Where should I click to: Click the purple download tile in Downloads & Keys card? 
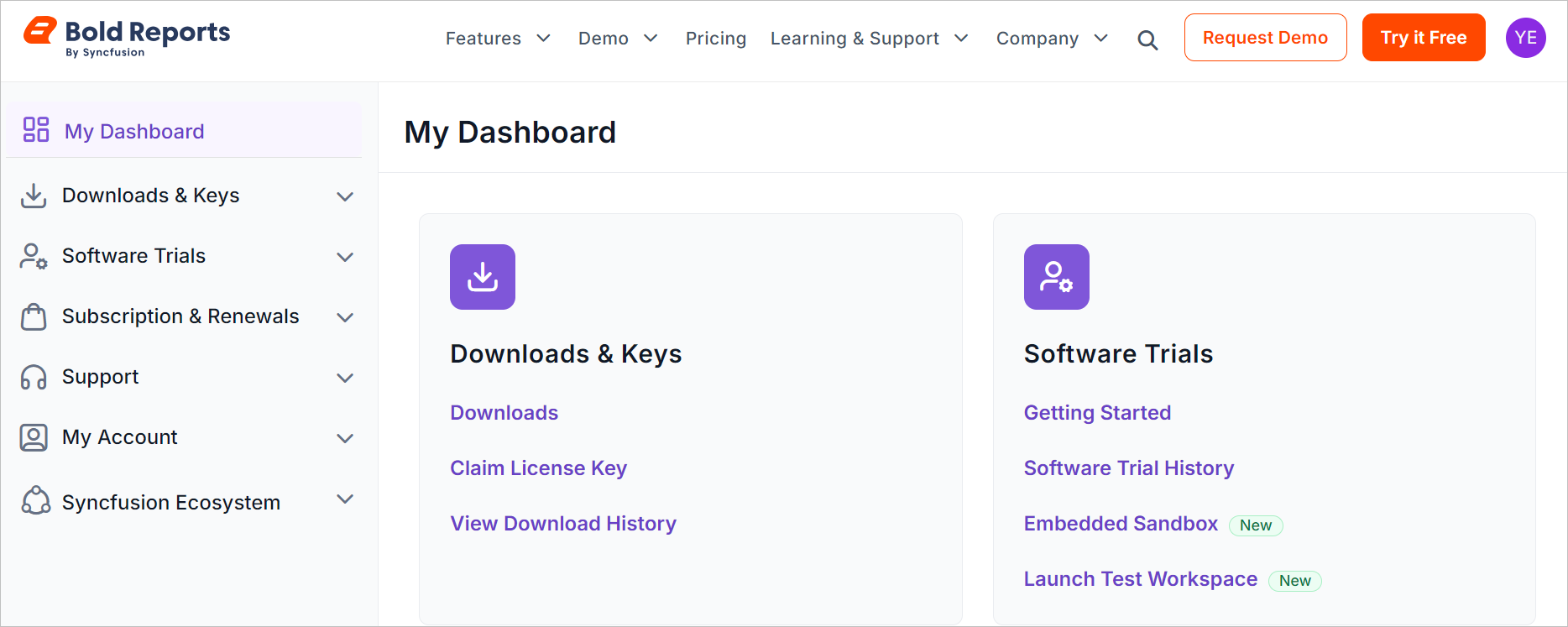pyautogui.click(x=483, y=277)
